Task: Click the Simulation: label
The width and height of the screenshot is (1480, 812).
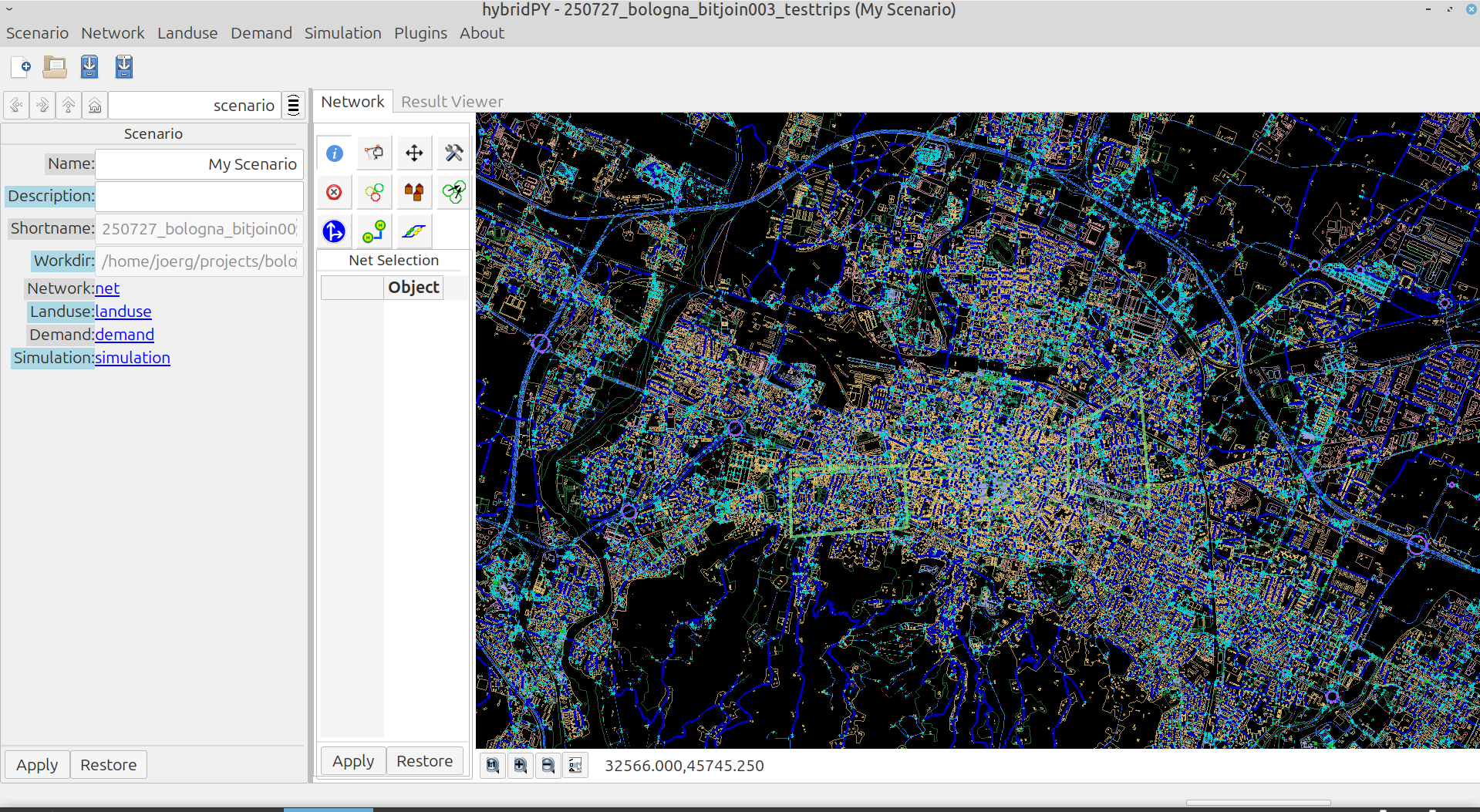Action: tap(53, 358)
